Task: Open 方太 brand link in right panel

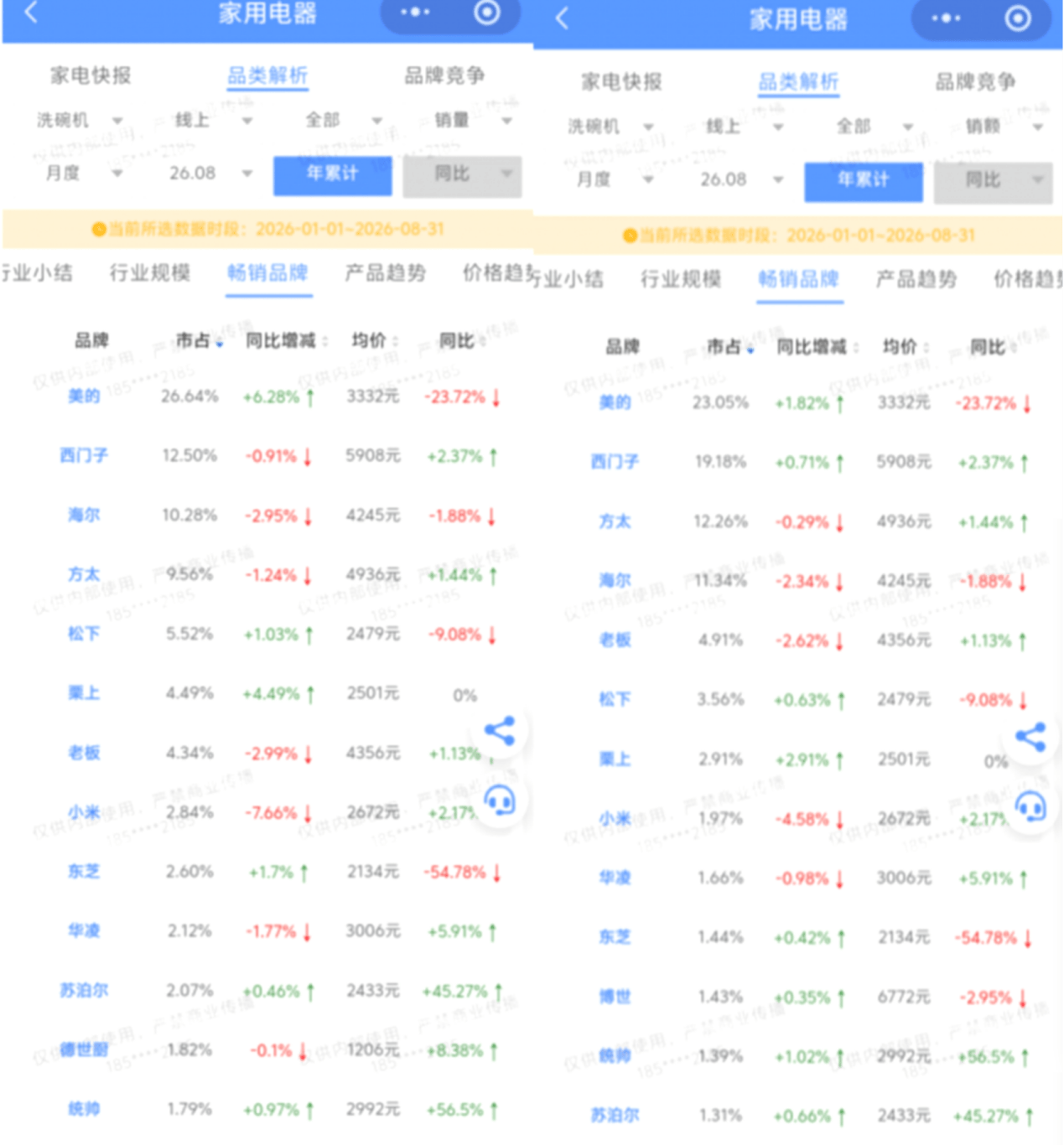Action: 615,521
